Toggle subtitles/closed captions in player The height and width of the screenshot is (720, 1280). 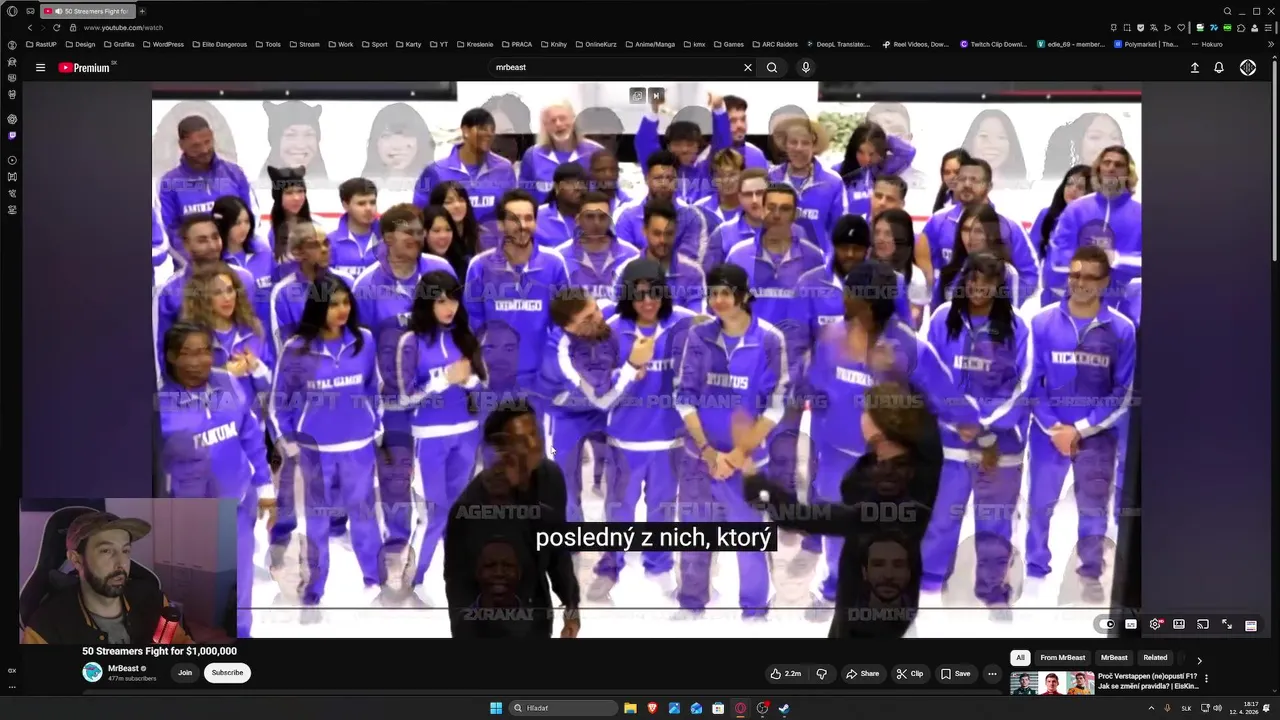[x=1131, y=625]
